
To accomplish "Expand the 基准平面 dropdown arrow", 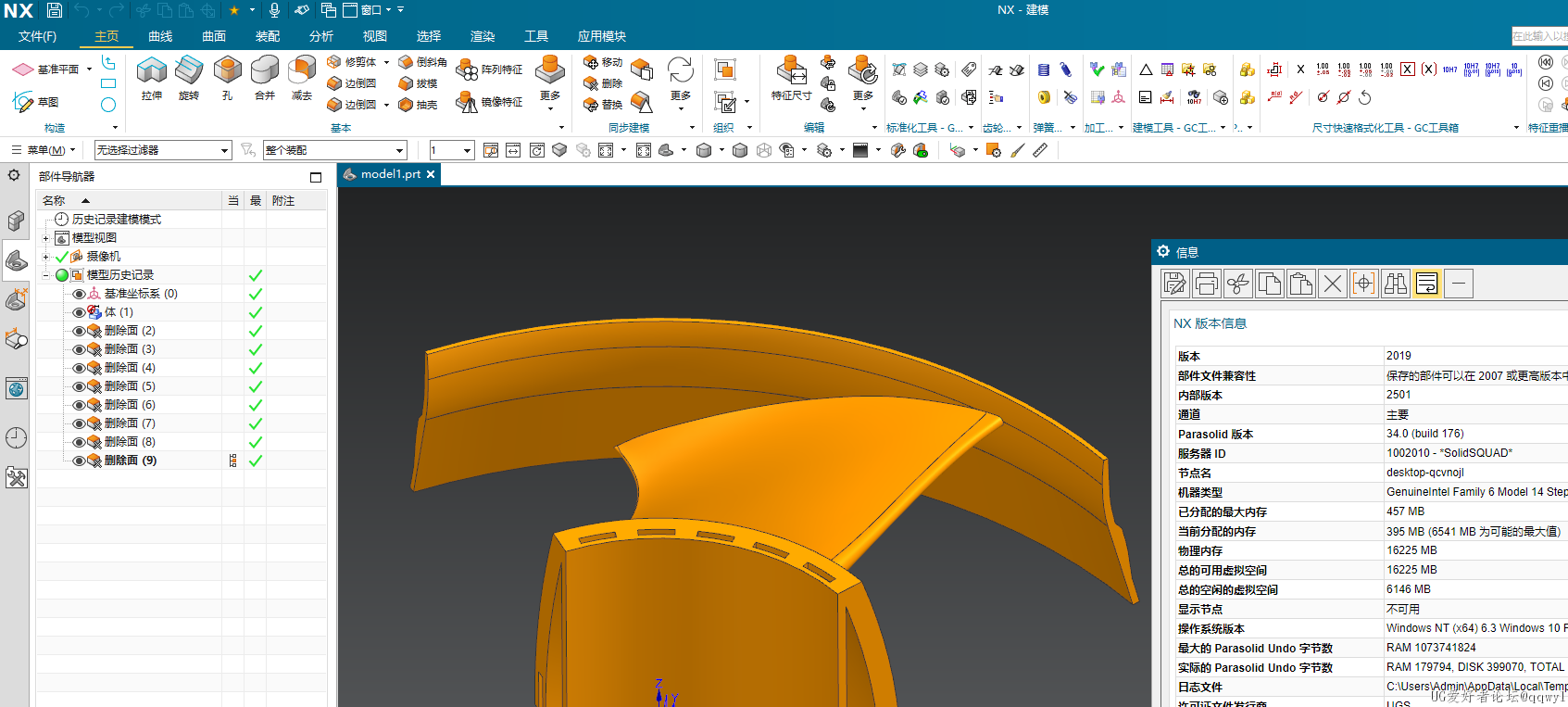I will click(x=89, y=69).
